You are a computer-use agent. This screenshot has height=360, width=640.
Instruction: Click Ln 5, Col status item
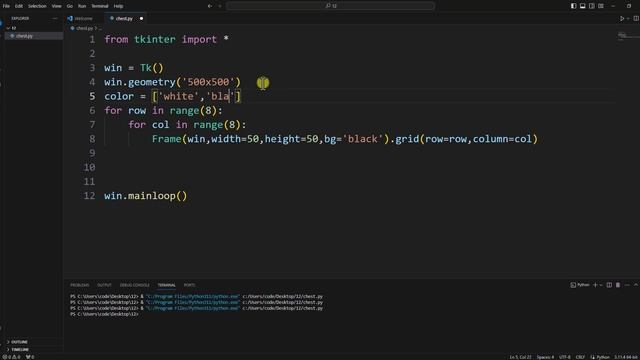520,357
